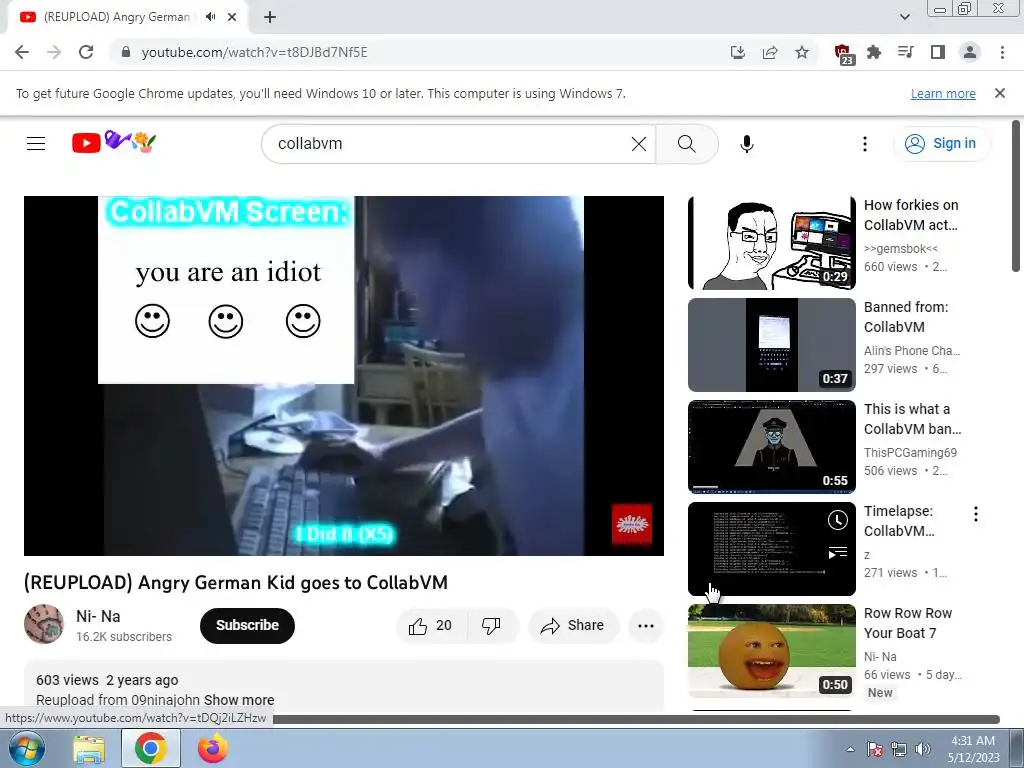Open Chrome profile avatar
This screenshot has height=768, width=1024.
[x=970, y=52]
